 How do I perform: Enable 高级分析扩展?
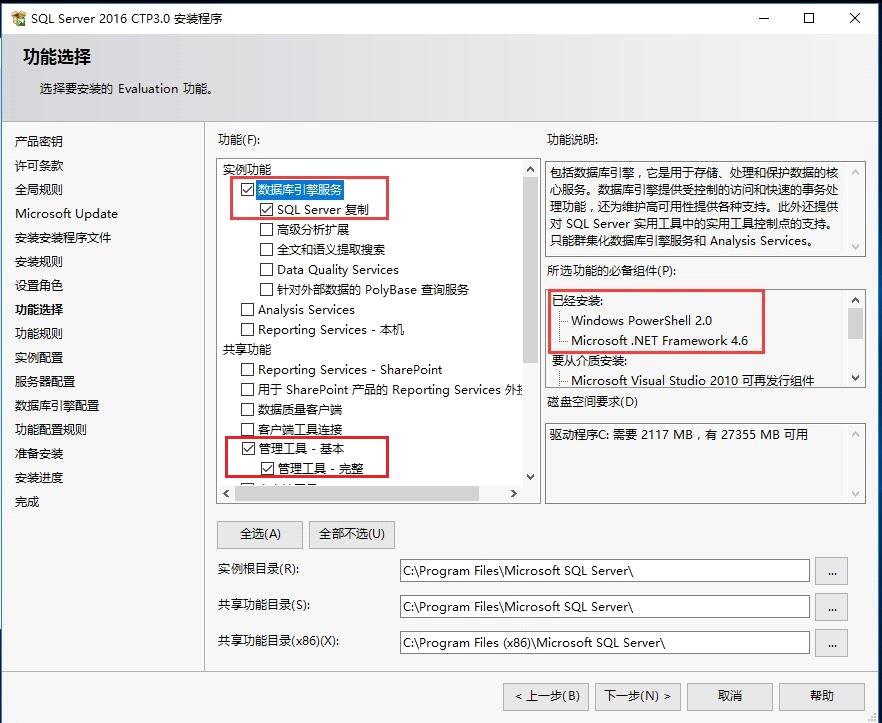[x=265, y=229]
